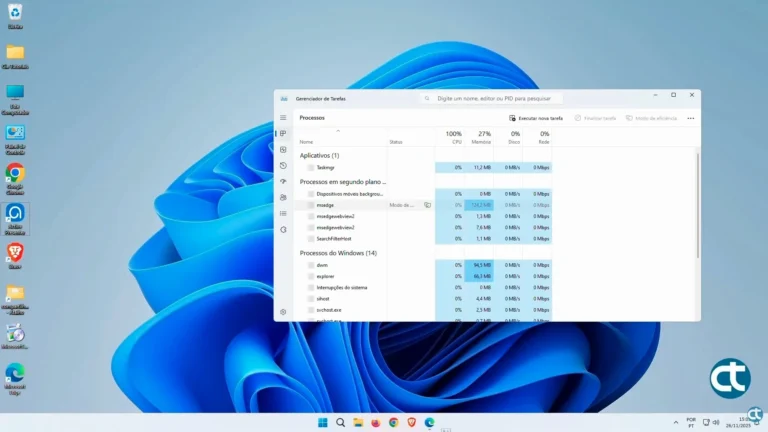The image size is (768, 432).
Task: Open File Explorer from the taskbar
Action: click(x=358, y=423)
